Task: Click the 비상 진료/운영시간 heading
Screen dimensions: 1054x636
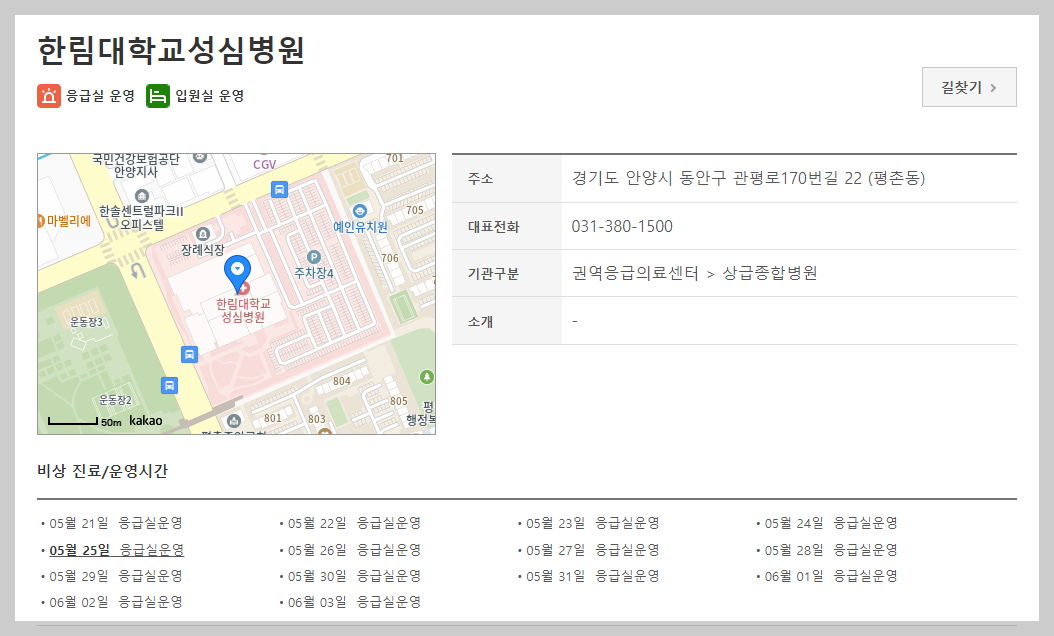Action: [x=102, y=471]
